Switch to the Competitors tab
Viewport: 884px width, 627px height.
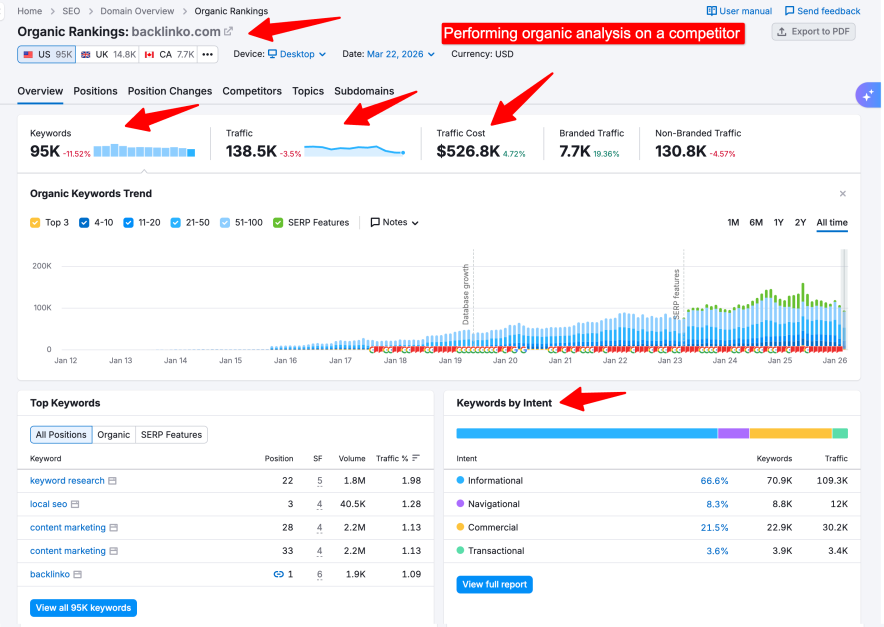point(251,91)
